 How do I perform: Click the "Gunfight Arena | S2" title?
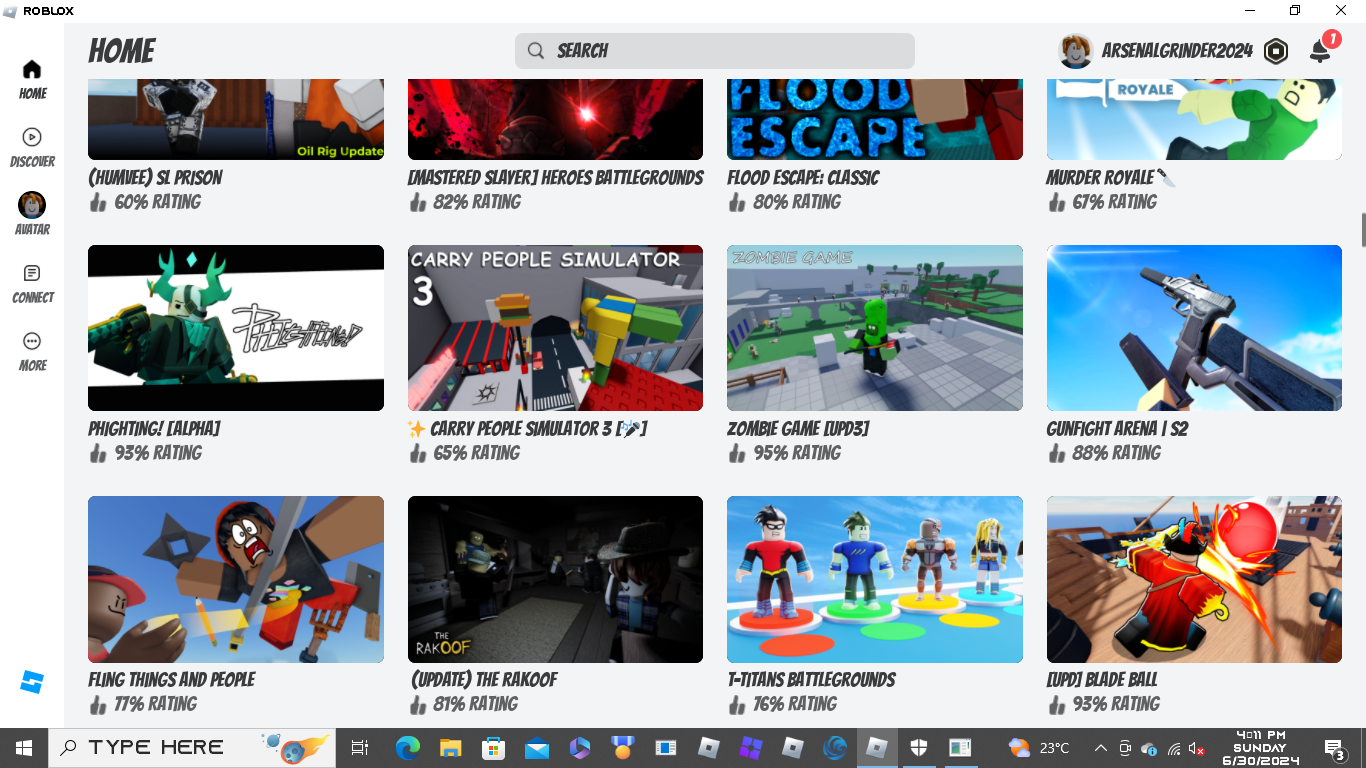click(x=1117, y=429)
